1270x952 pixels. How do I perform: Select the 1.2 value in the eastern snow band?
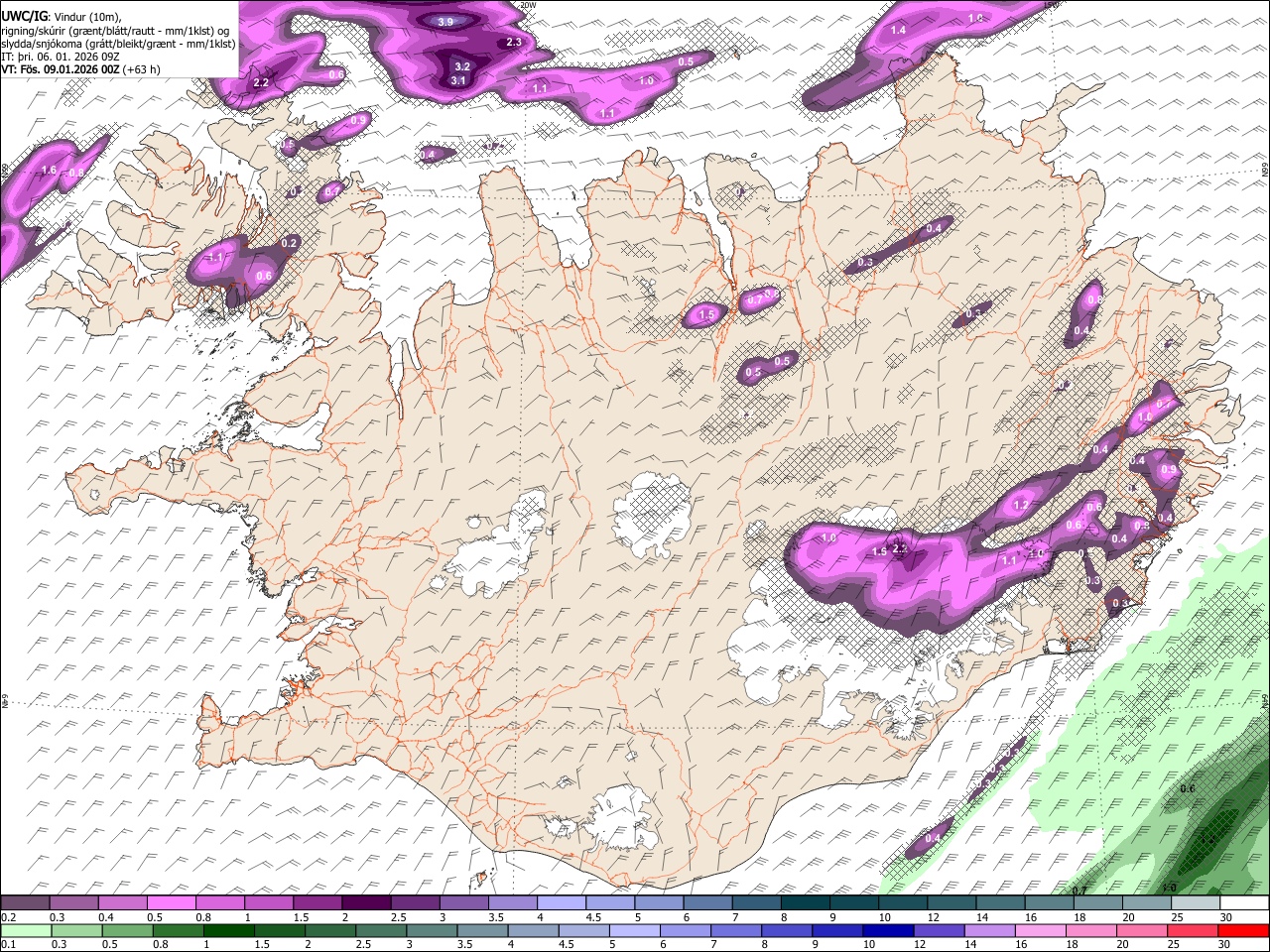tap(1021, 506)
